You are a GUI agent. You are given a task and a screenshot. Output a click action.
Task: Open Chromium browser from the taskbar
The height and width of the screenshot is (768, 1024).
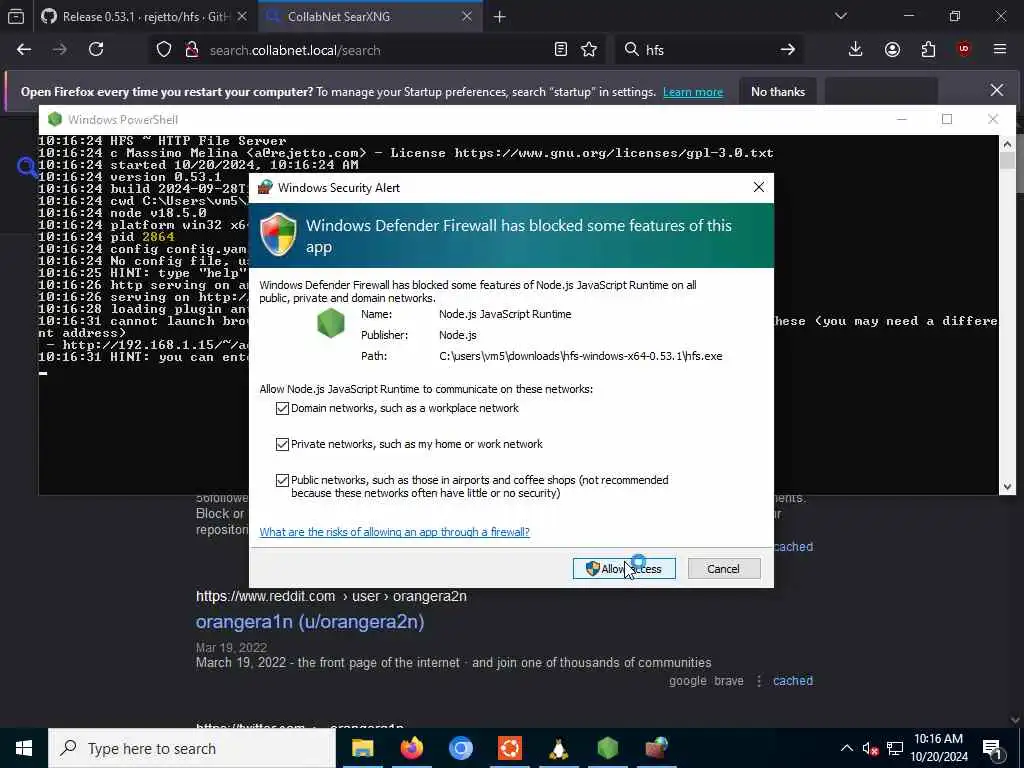460,748
